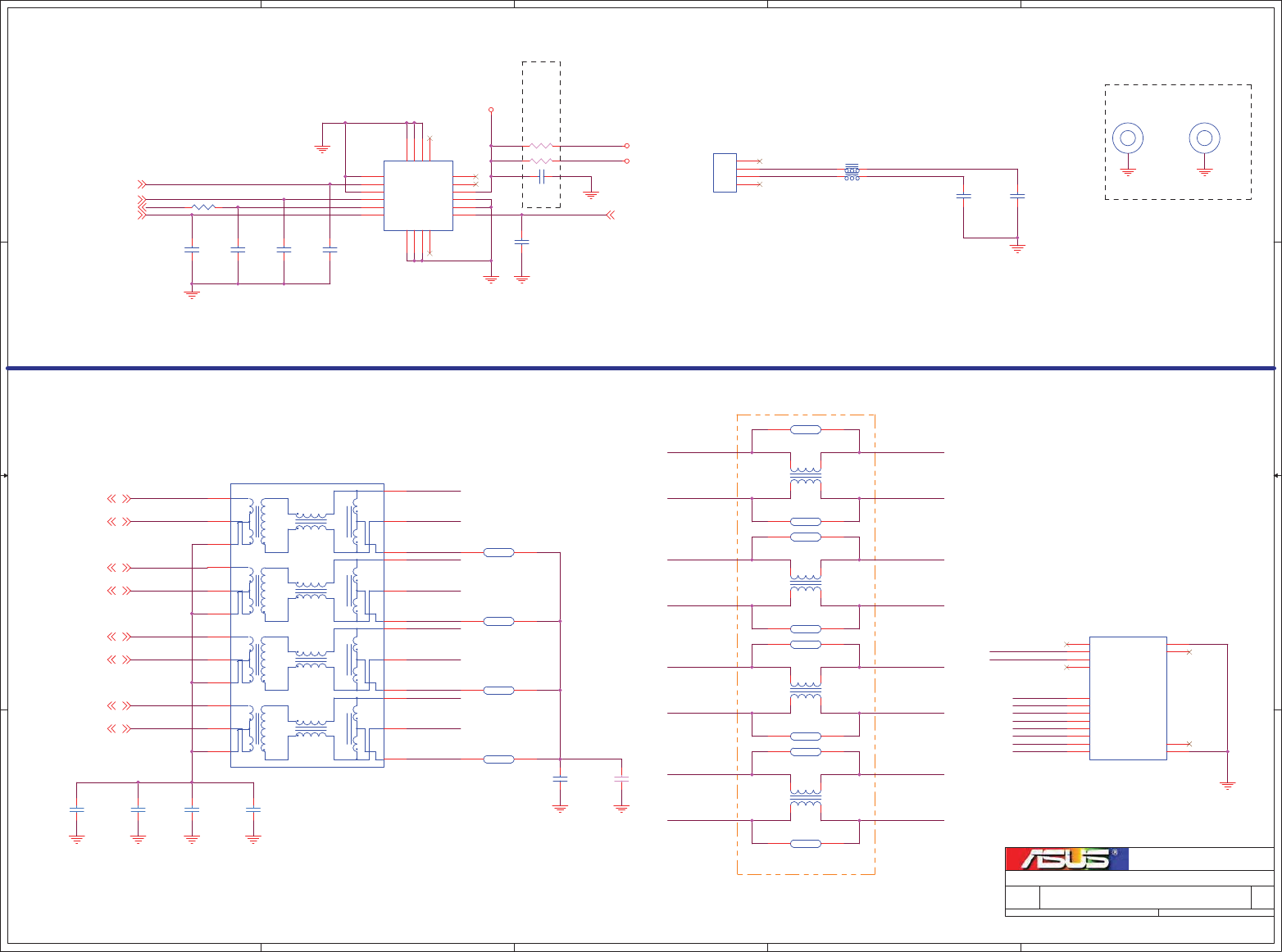Click the common-mode choke symbol on the top line
Viewport: 1282px width, 952px height.
[852, 172]
